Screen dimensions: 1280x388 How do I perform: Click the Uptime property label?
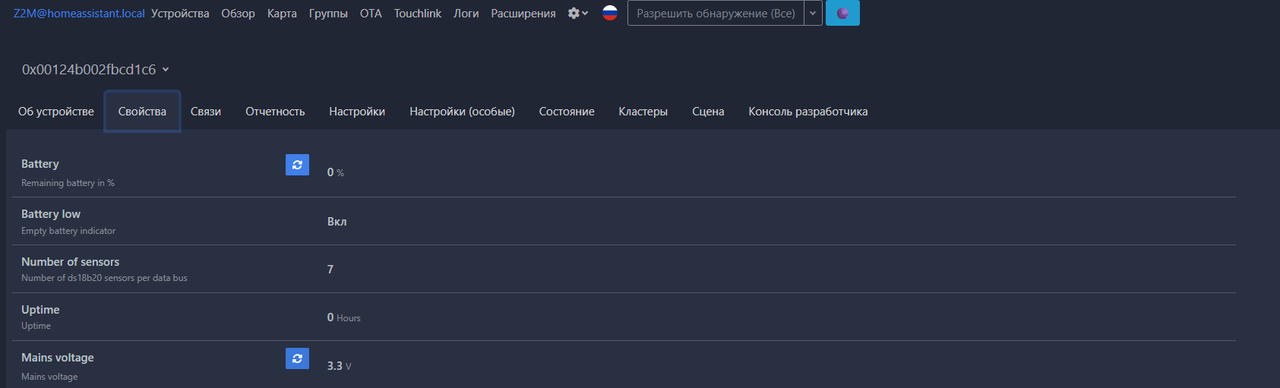pyautogui.click(x=40, y=310)
